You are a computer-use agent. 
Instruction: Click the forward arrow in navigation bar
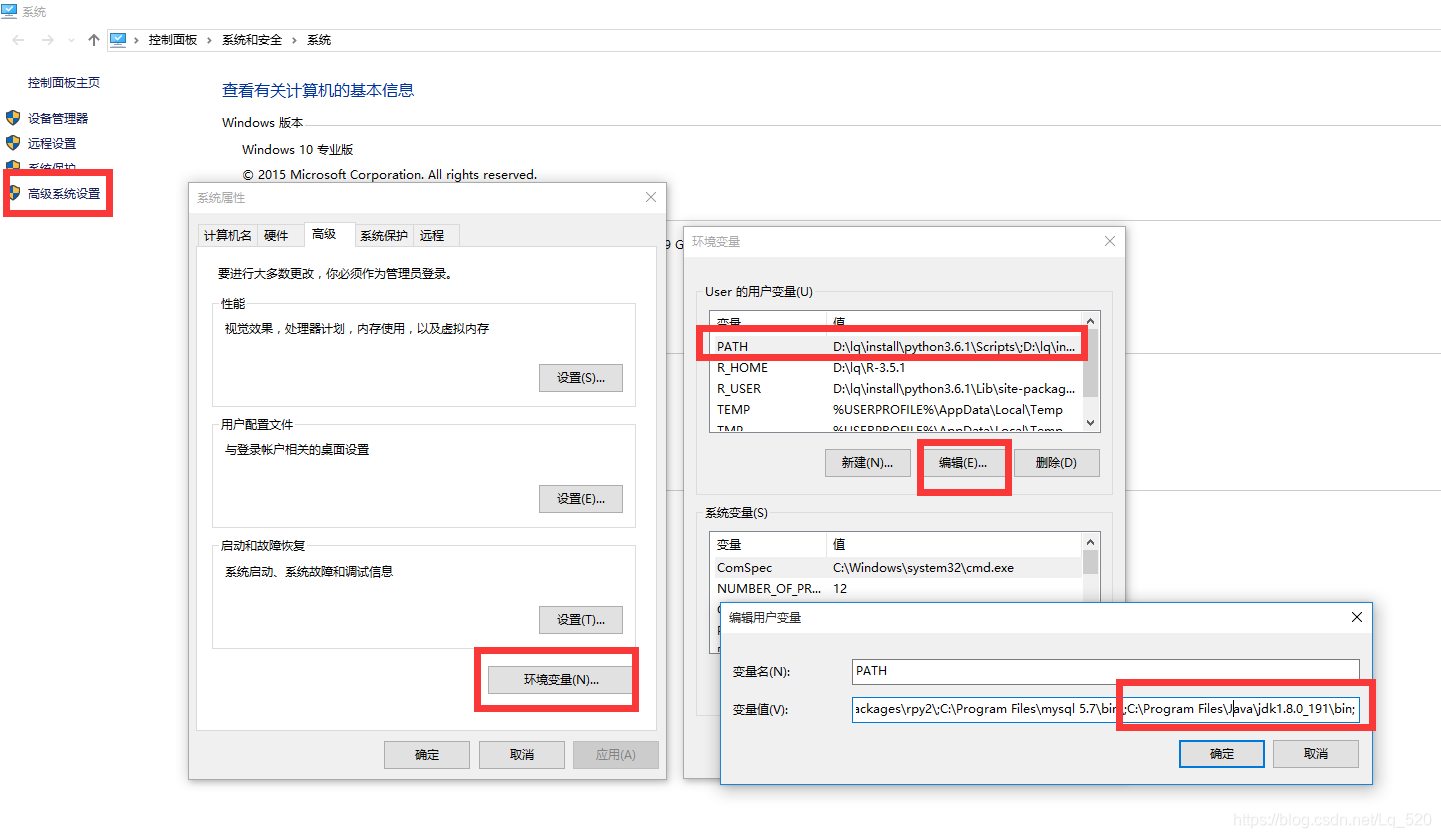click(47, 40)
